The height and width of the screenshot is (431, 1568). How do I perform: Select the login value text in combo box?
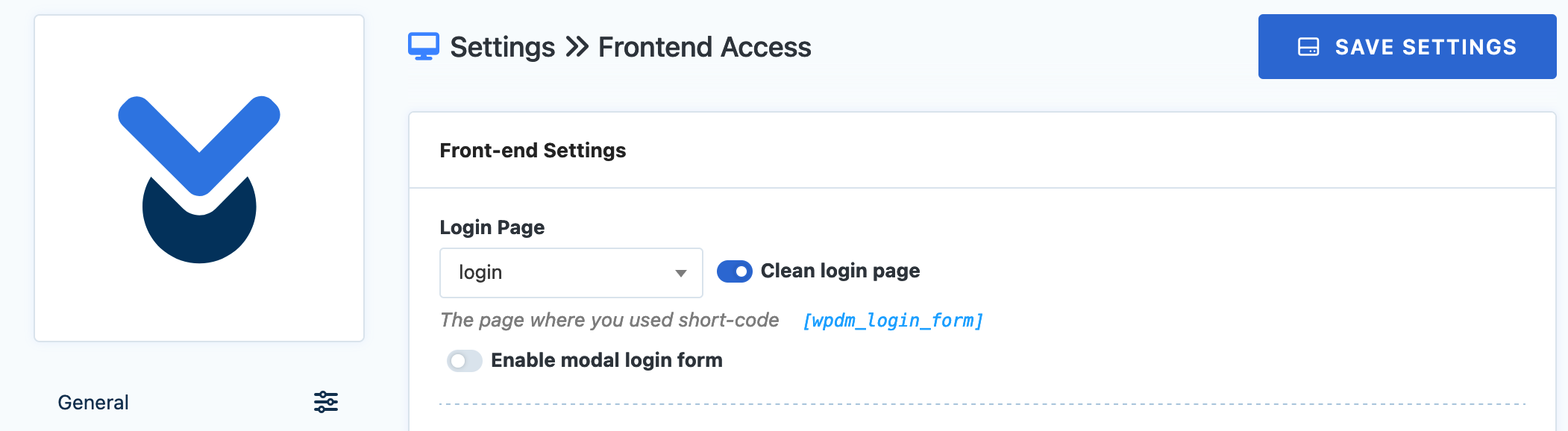480,272
